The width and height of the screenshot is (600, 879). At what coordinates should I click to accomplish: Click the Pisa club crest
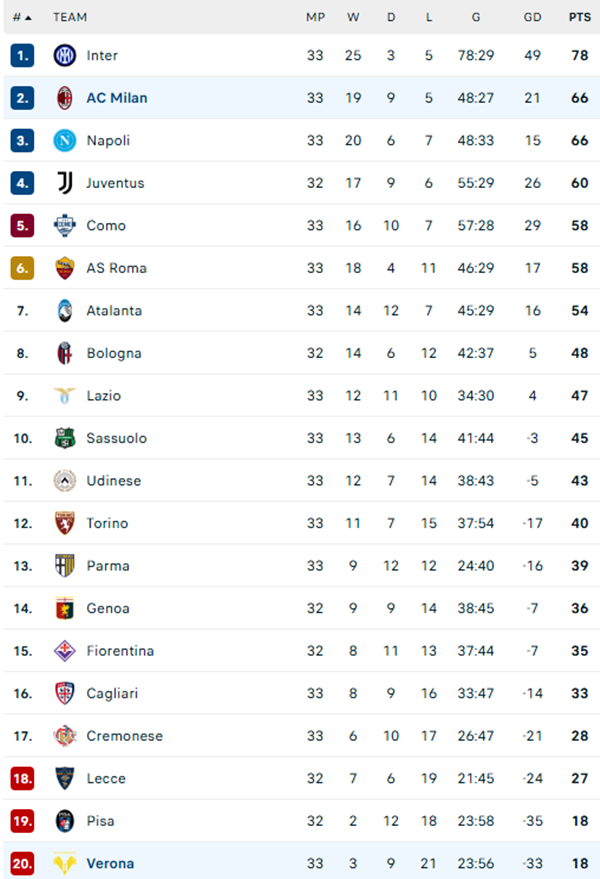coord(64,820)
